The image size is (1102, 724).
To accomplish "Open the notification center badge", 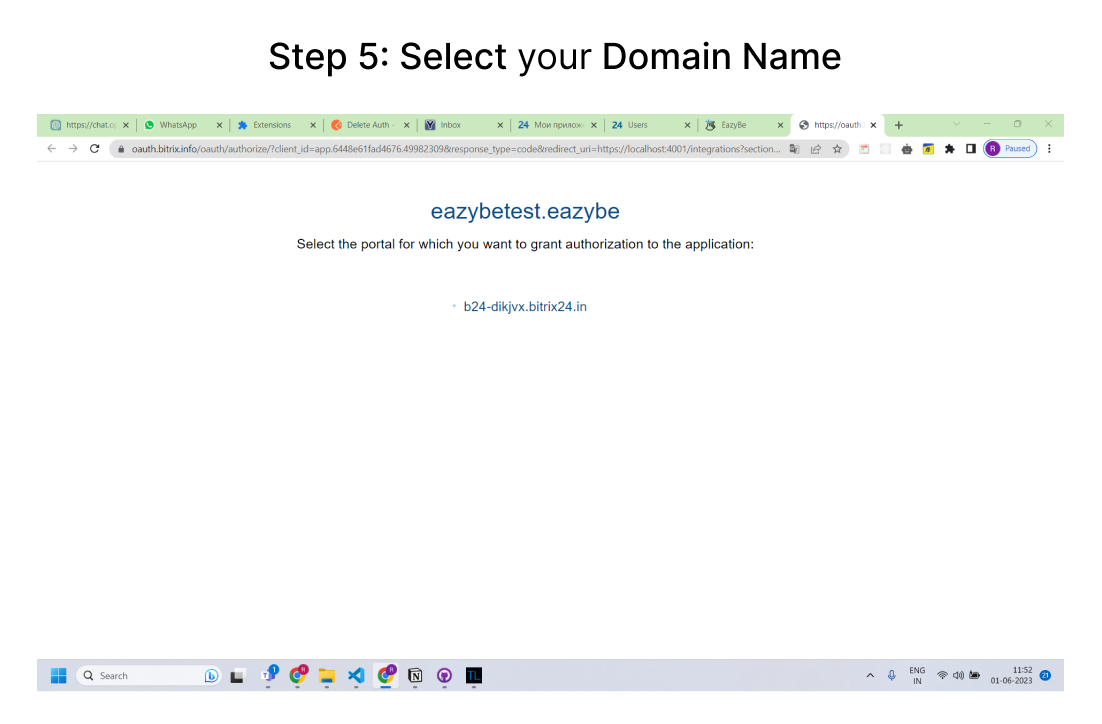I will 1045,675.
